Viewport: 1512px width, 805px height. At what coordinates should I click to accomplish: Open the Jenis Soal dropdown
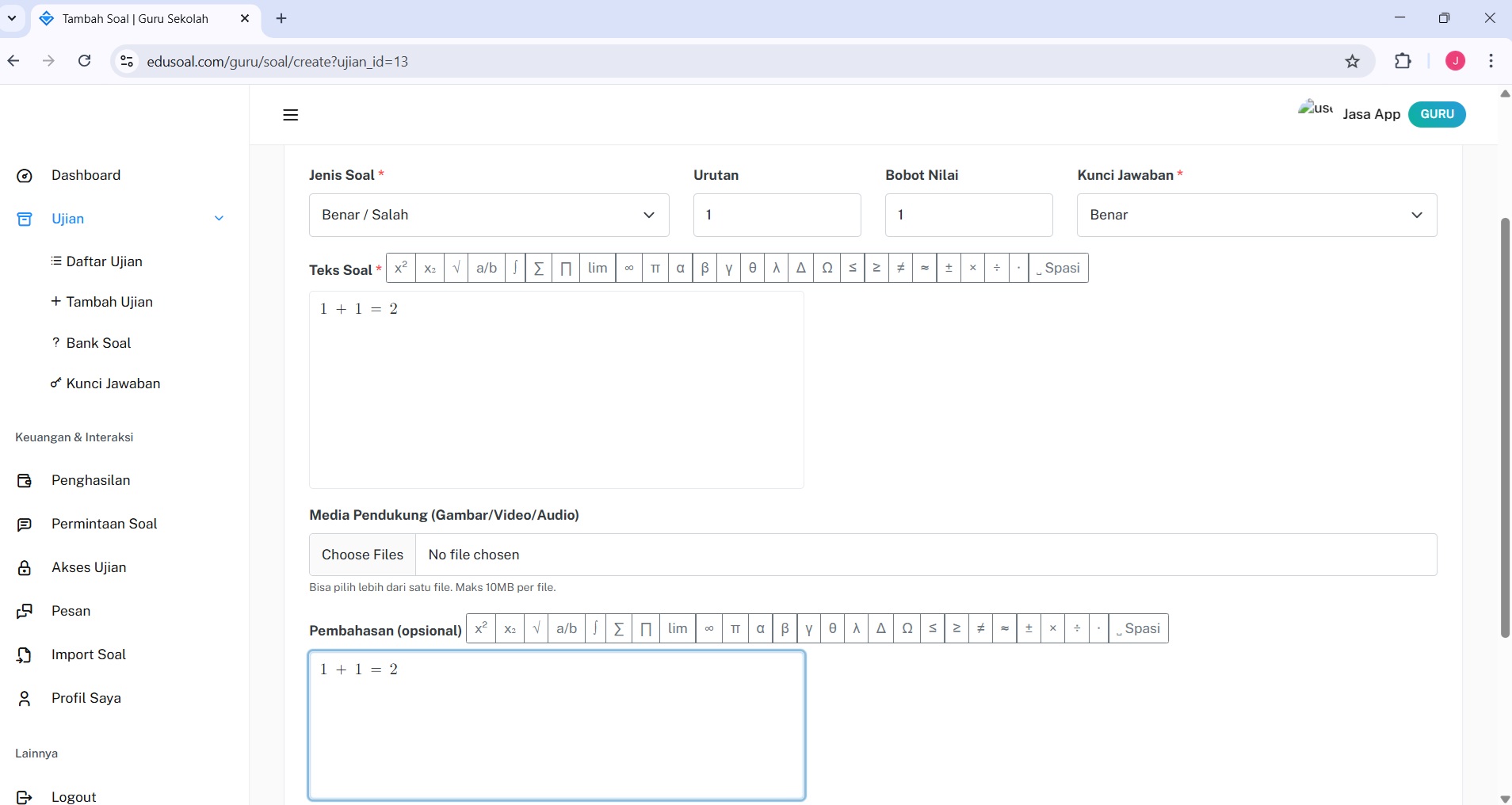coord(489,215)
